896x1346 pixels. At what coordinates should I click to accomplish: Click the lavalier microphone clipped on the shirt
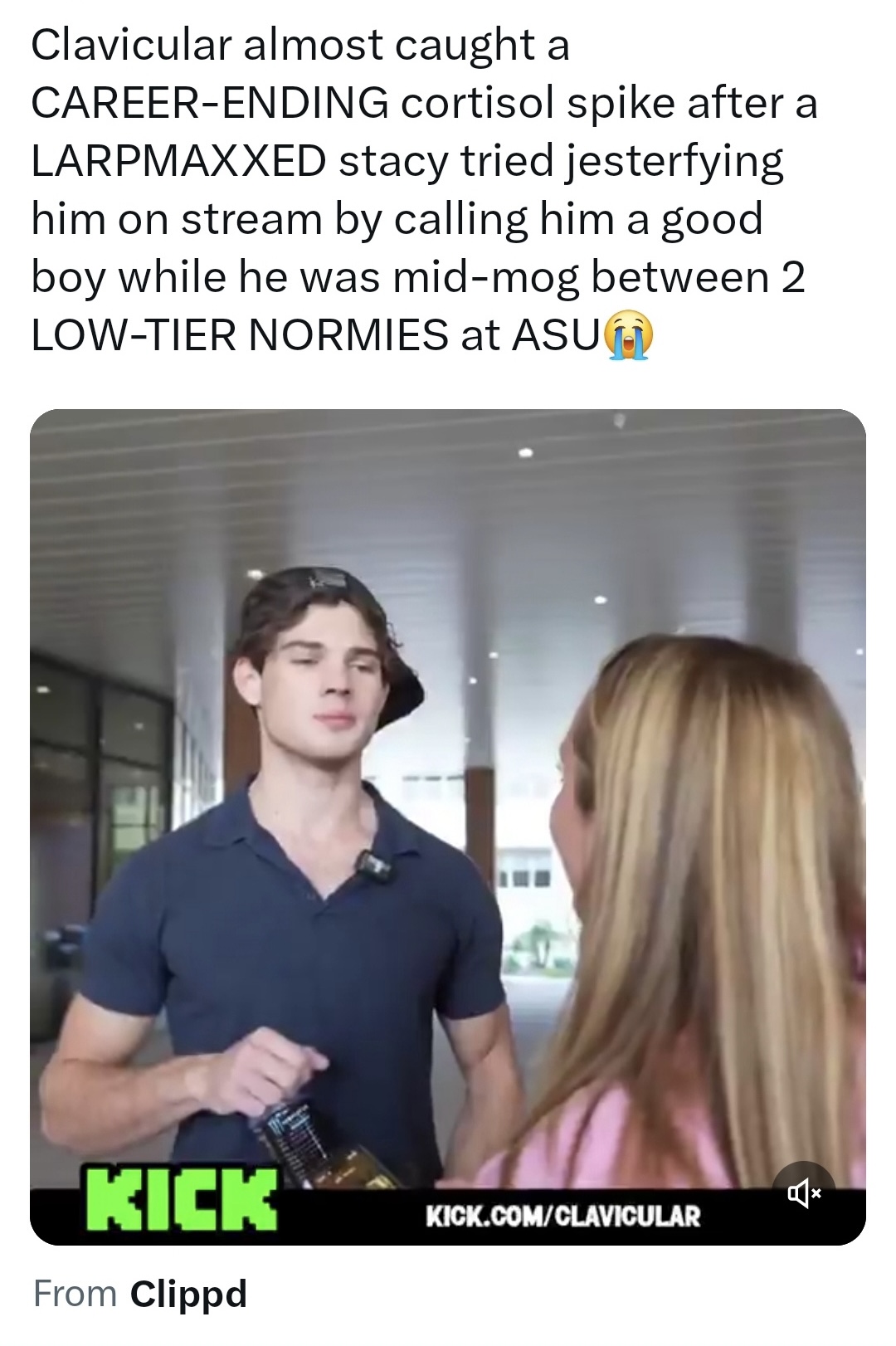(x=374, y=866)
